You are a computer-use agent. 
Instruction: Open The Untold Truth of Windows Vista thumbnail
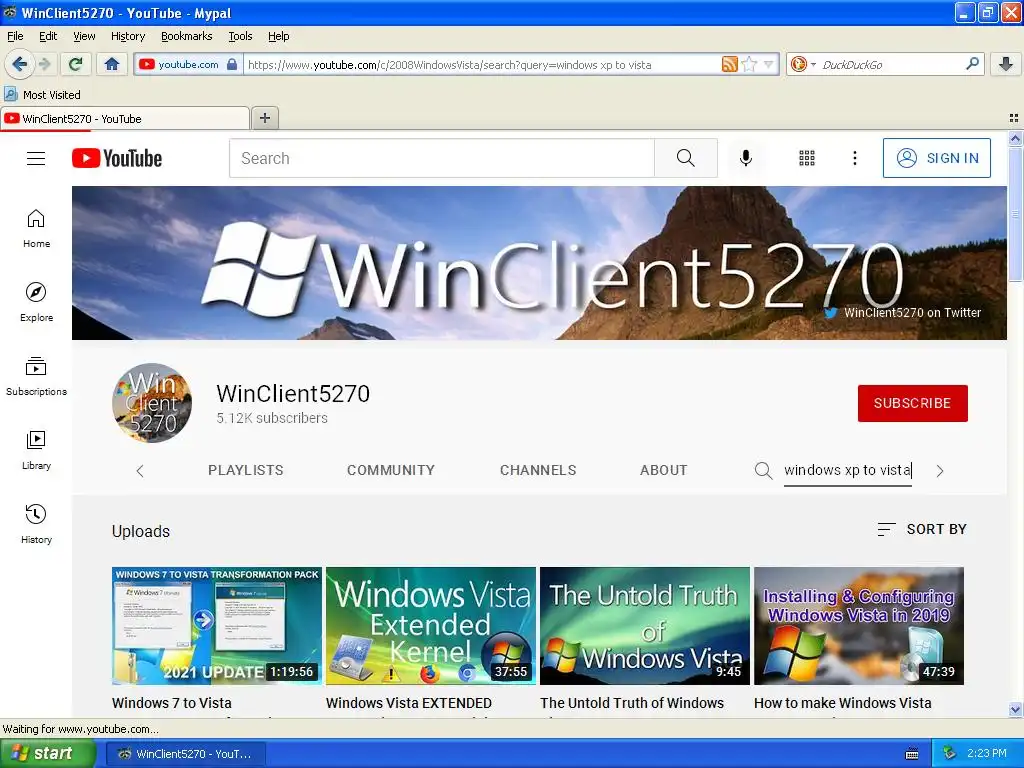(x=645, y=626)
